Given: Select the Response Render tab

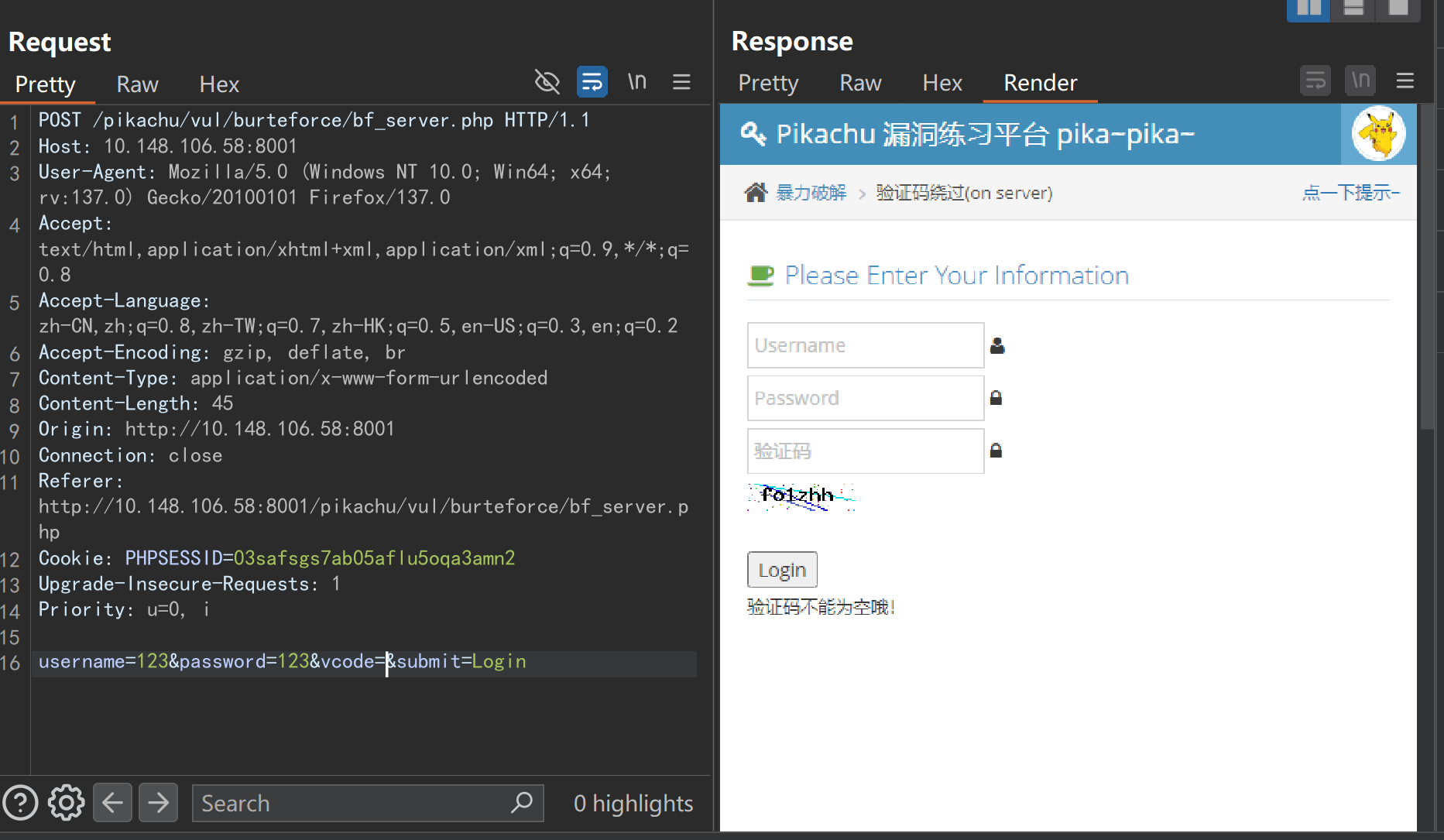Looking at the screenshot, I should point(1040,83).
